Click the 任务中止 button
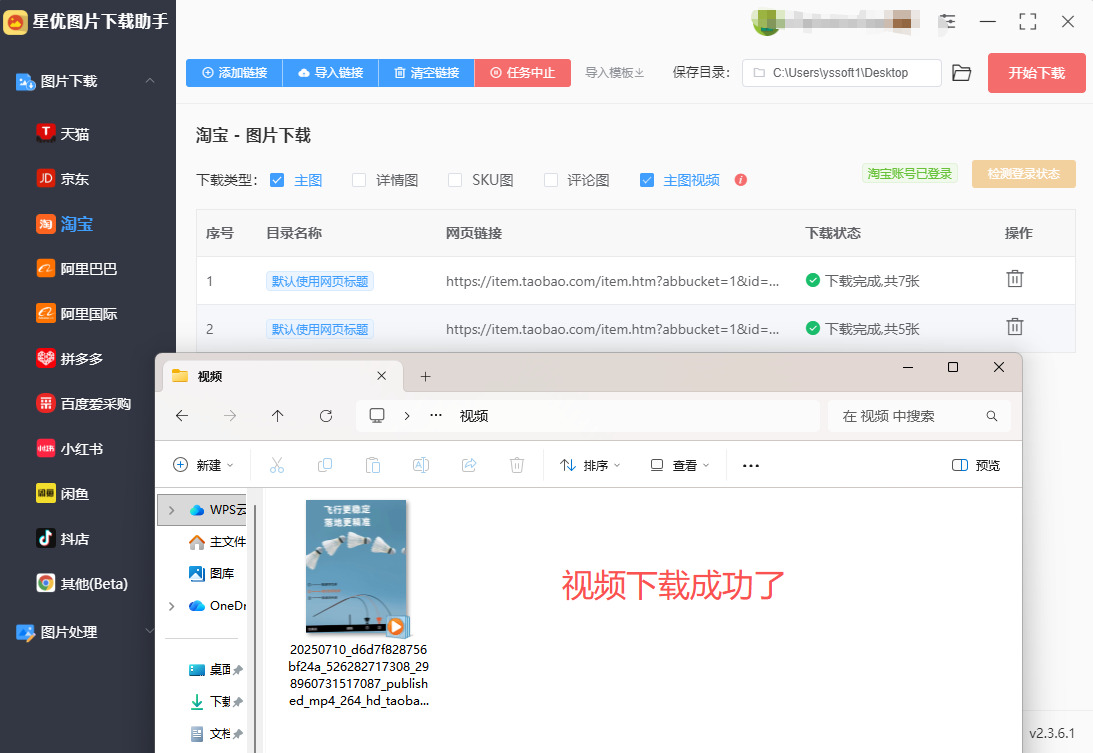This screenshot has height=753, width=1093. click(523, 73)
